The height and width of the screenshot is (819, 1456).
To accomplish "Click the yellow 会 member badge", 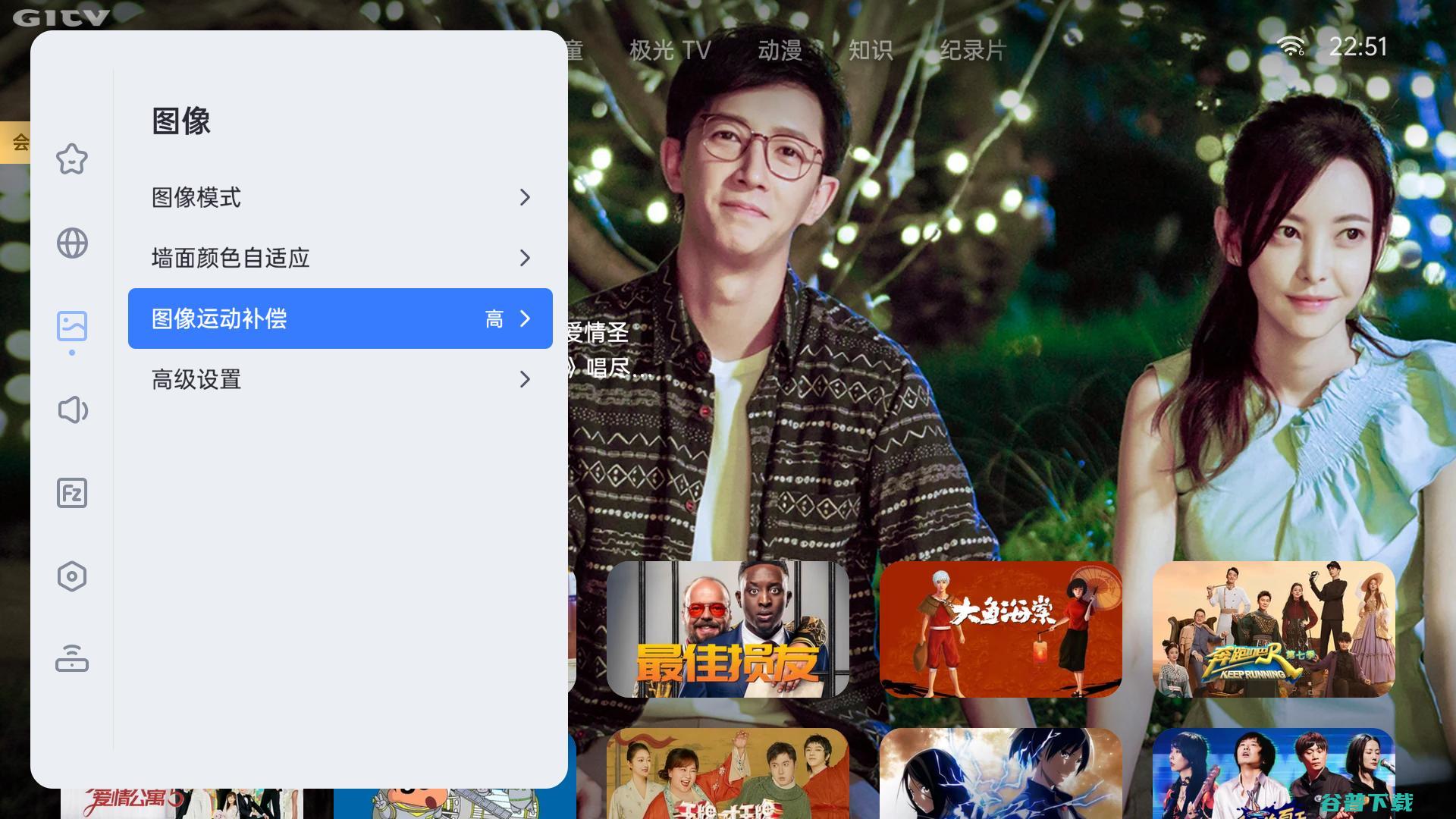I will (15, 142).
